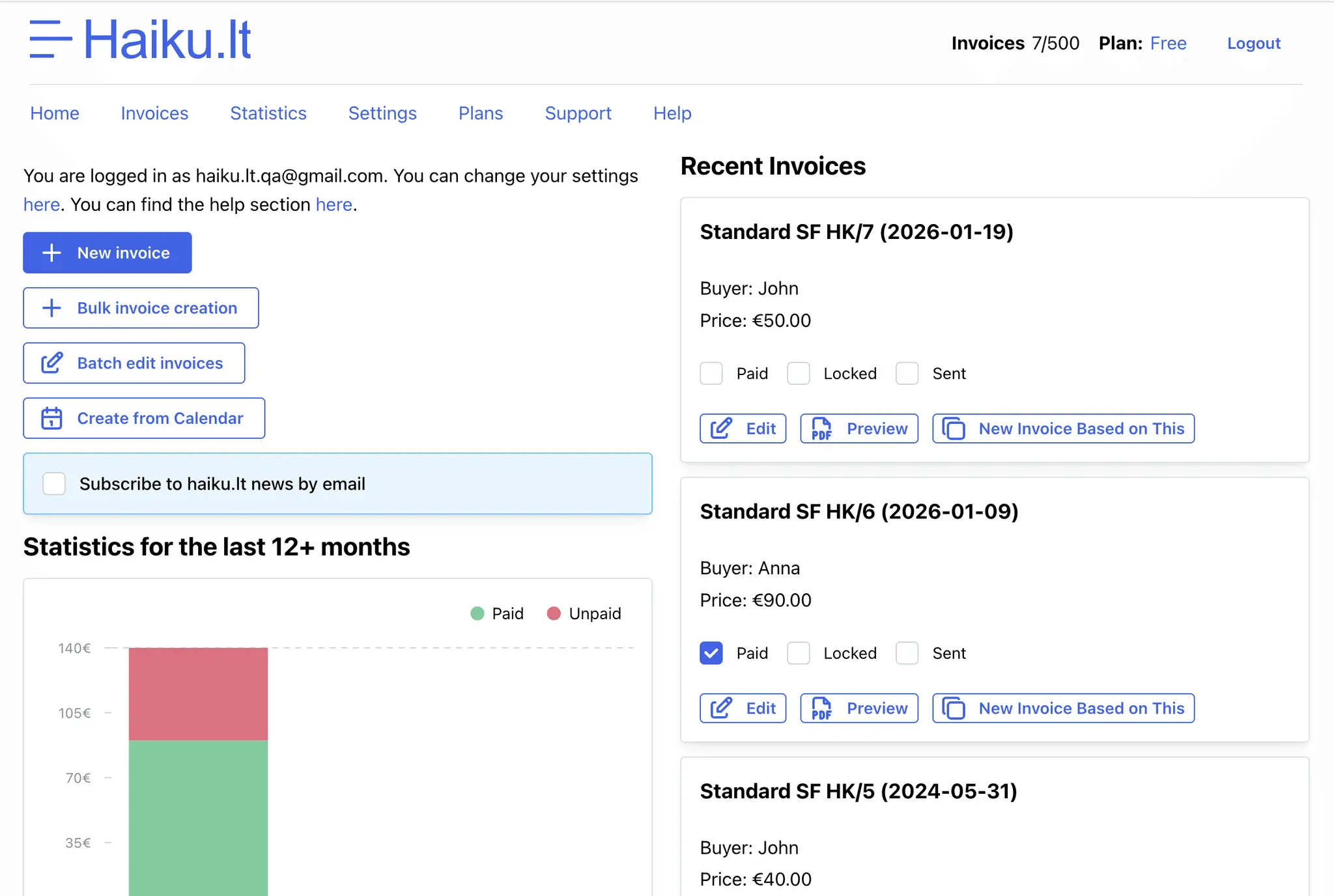Check Locked for invoice HK/6
Image resolution: width=1334 pixels, height=896 pixels.
[x=799, y=653]
